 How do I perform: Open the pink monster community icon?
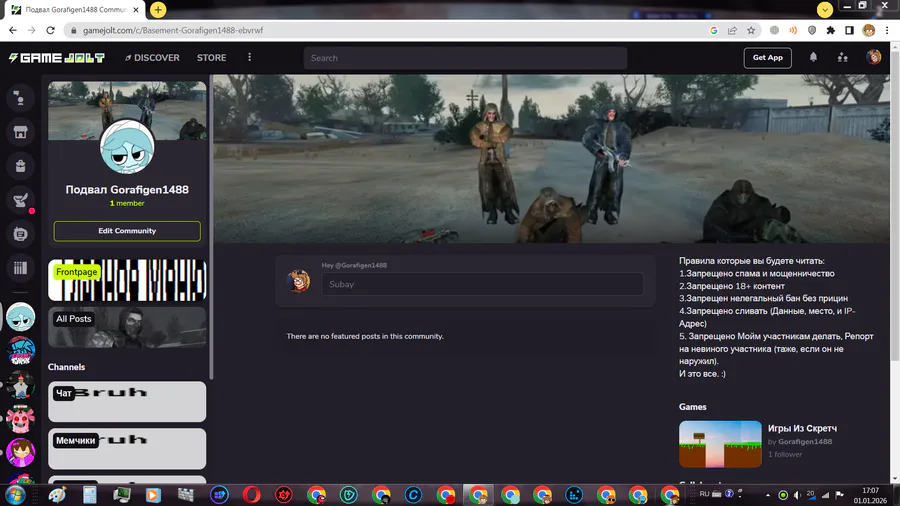coord(20,418)
